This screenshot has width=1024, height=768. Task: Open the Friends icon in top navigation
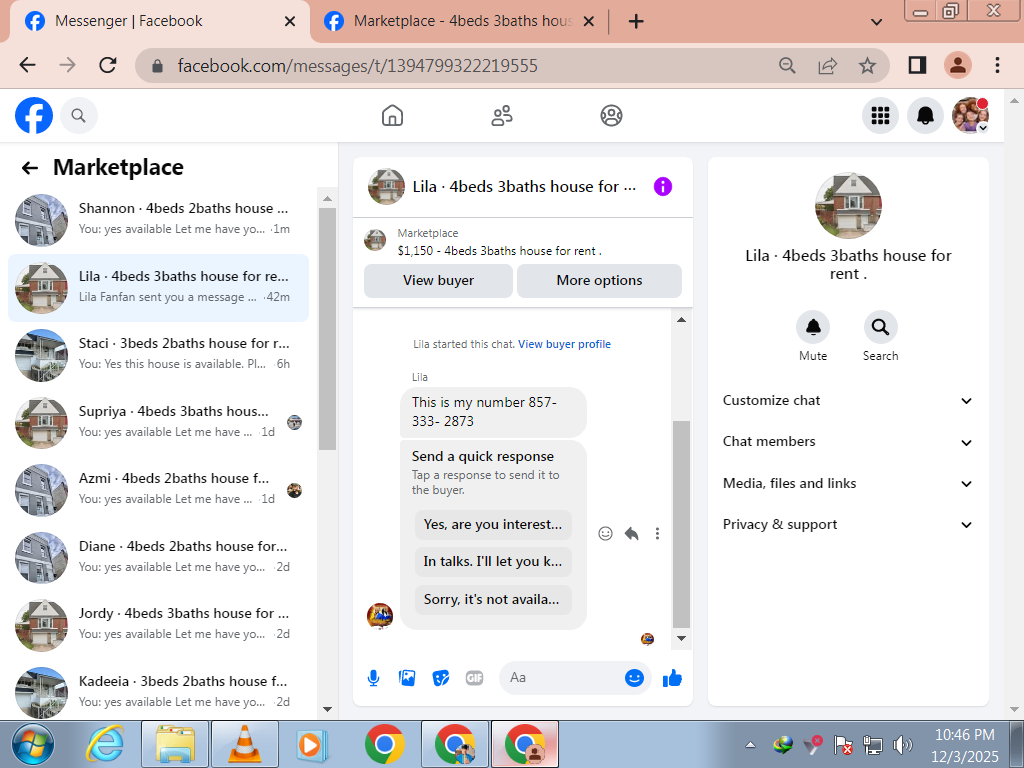(502, 116)
